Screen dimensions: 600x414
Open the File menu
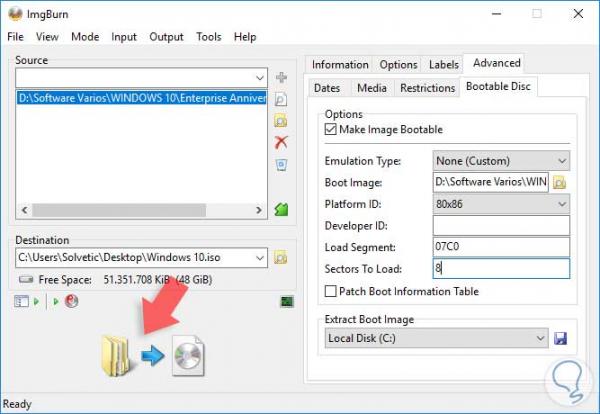click(x=15, y=37)
